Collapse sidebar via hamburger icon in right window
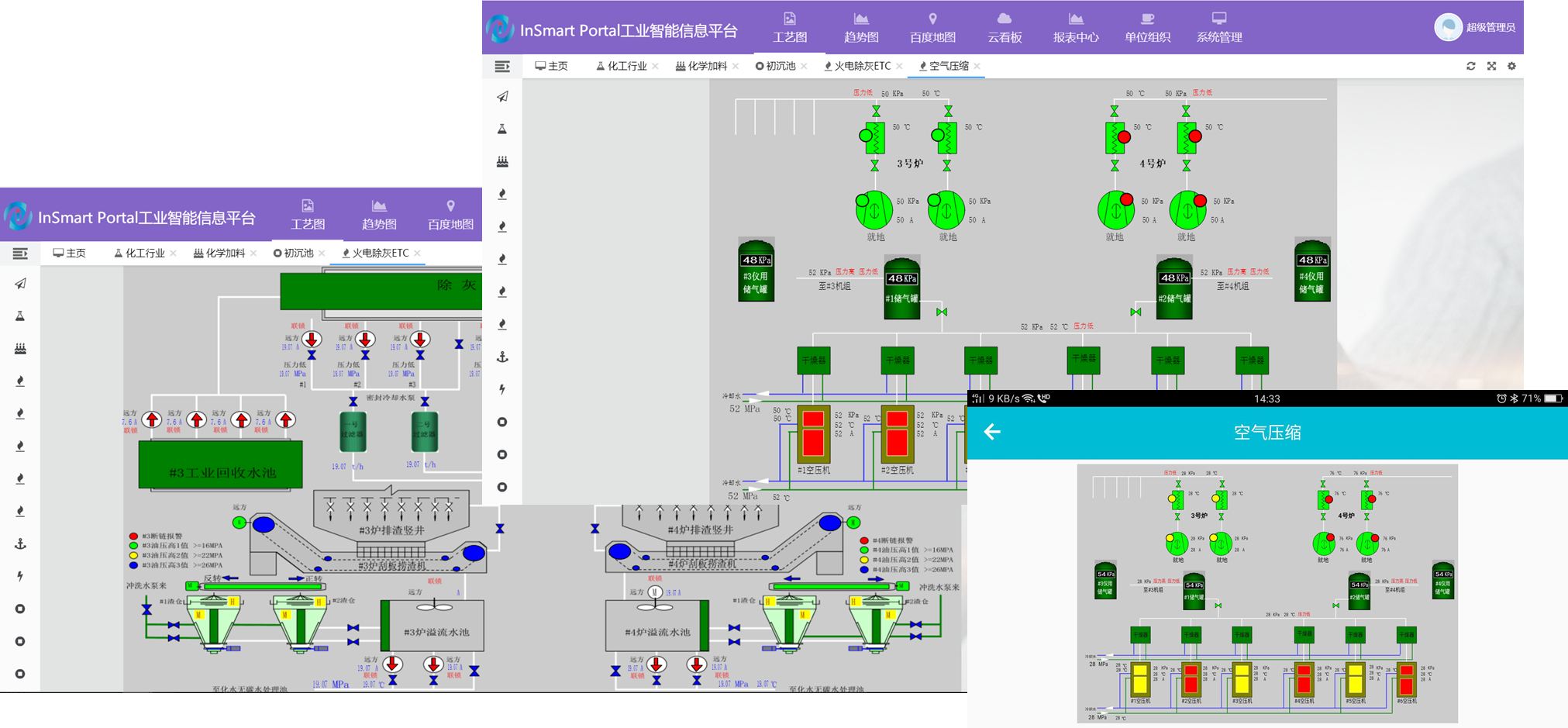The height and width of the screenshot is (728, 1568). pyautogui.click(x=502, y=67)
